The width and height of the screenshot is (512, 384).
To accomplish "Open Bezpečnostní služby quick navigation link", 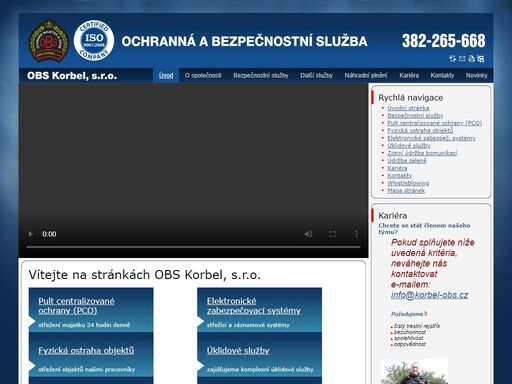I will tap(415, 116).
